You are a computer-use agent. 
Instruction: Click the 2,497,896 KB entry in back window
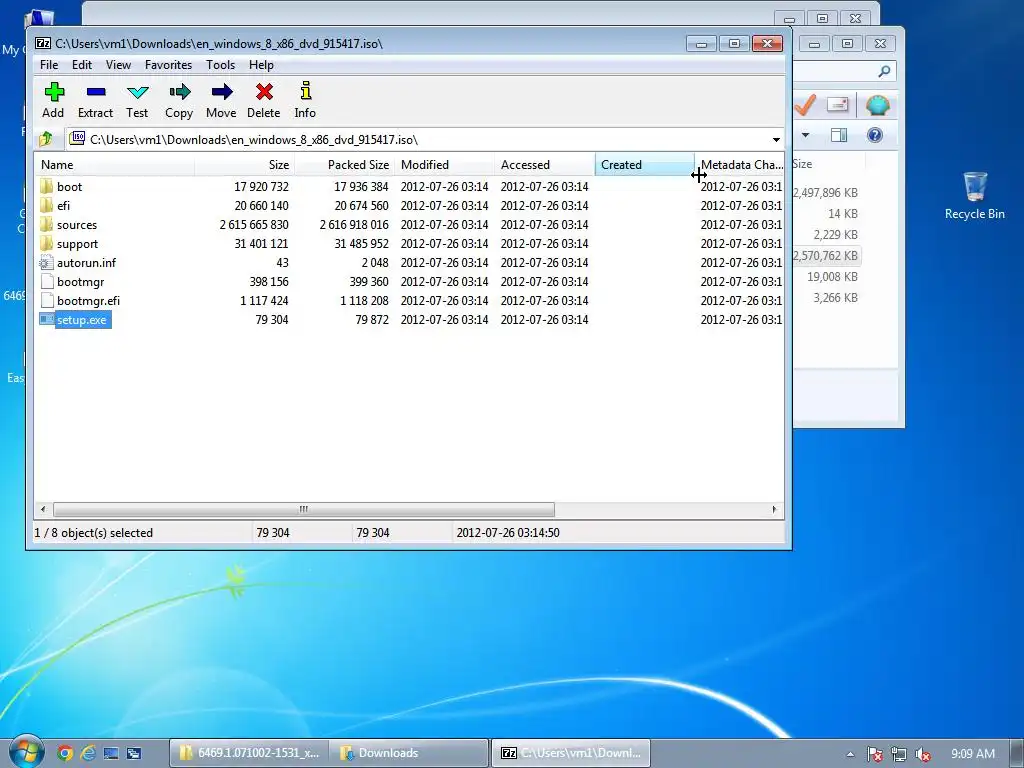click(825, 193)
